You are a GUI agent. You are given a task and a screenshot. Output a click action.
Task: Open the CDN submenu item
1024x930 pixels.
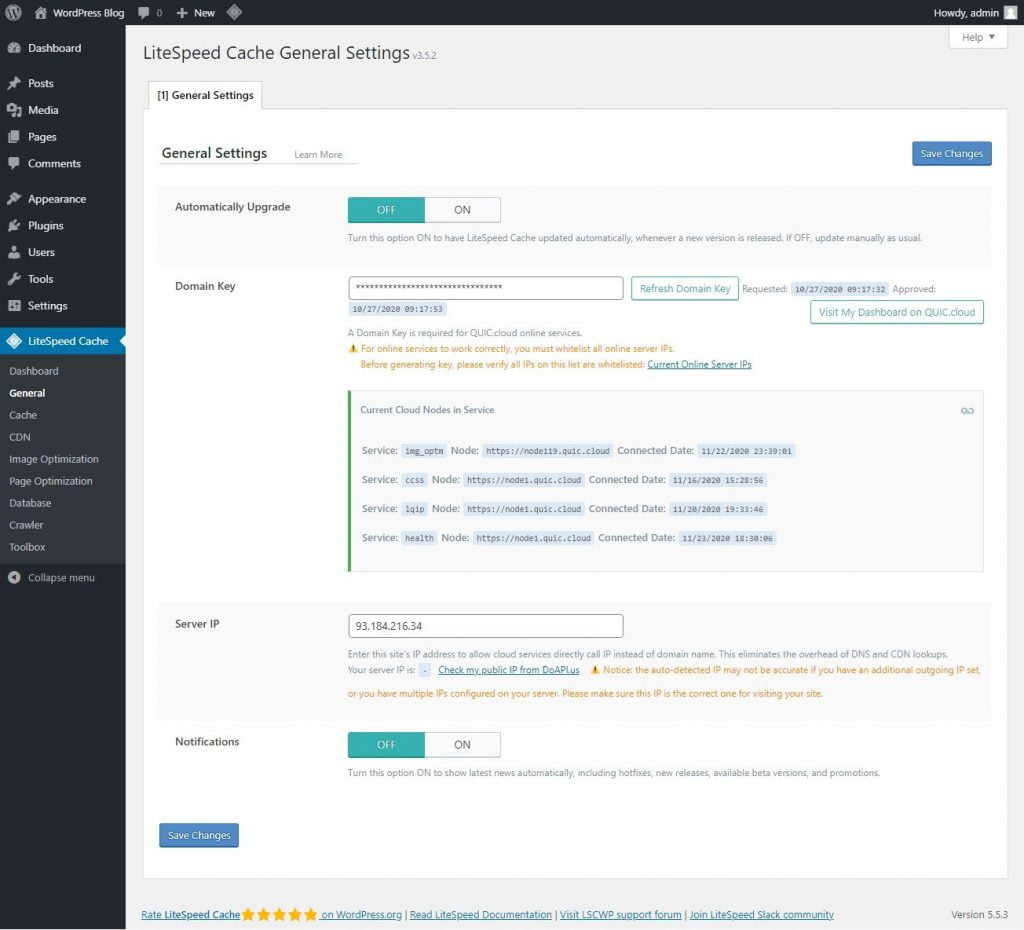point(20,437)
